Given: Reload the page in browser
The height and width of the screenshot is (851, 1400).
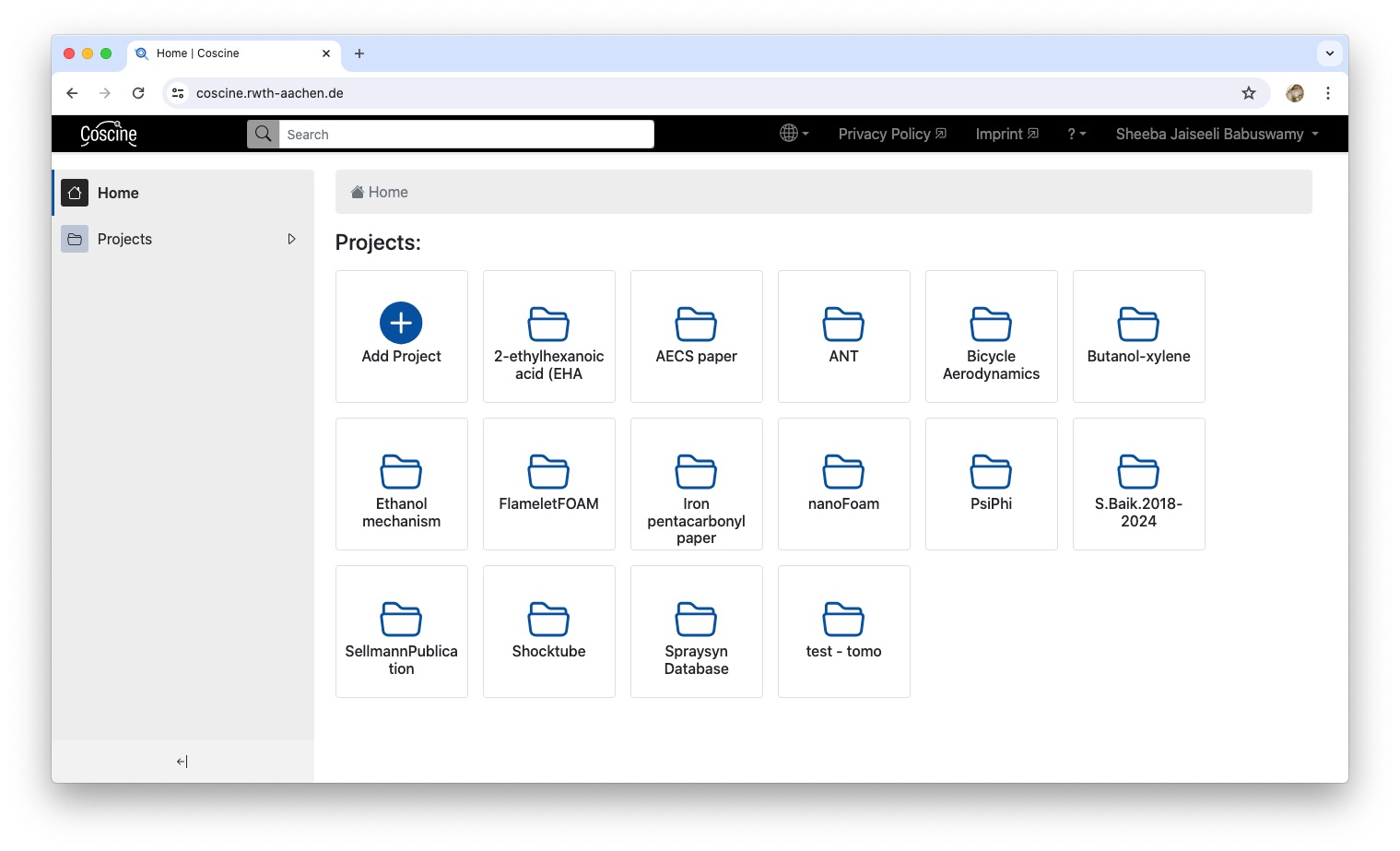Looking at the screenshot, I should 138,93.
